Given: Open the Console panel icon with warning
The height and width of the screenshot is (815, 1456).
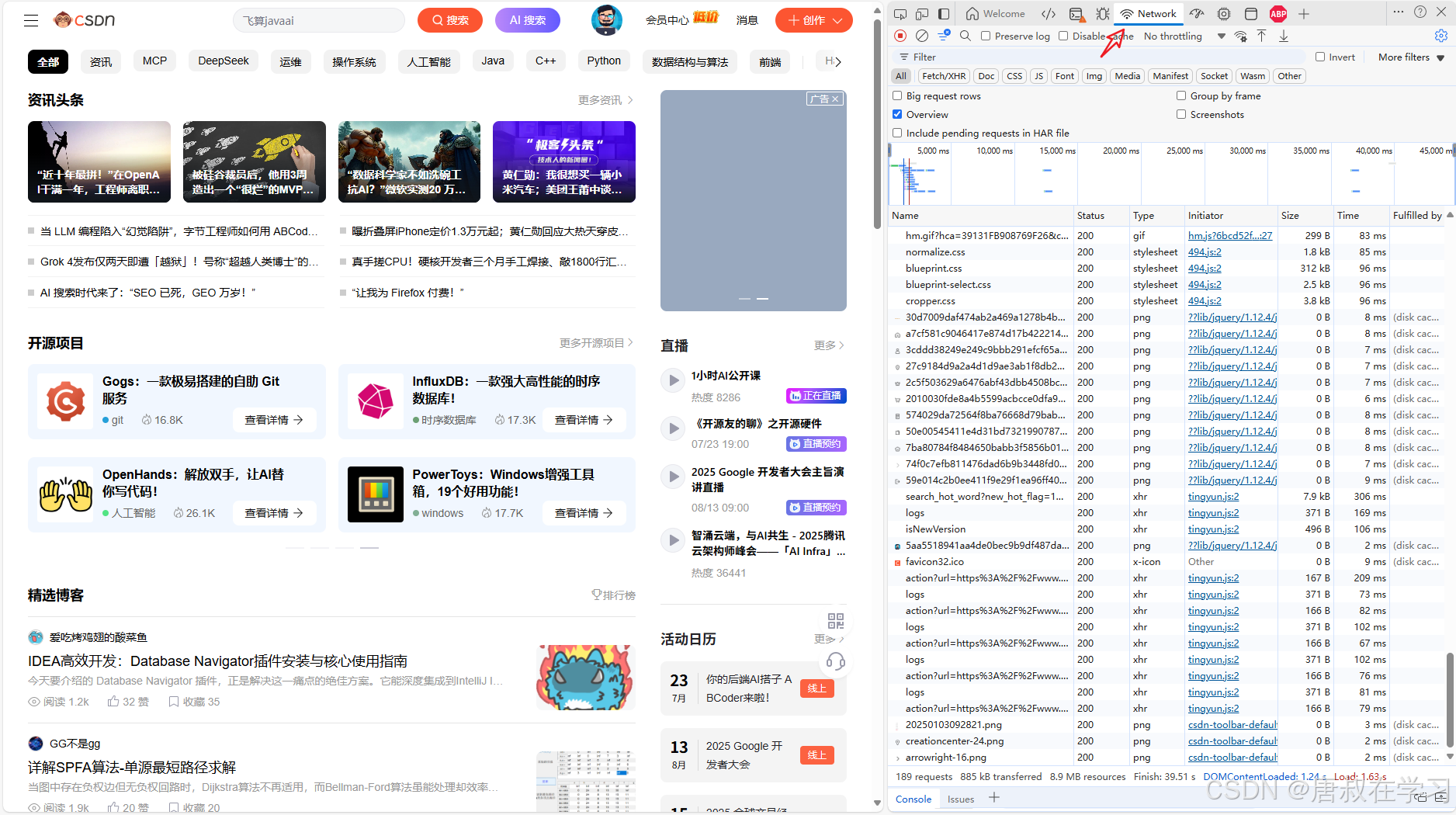Looking at the screenshot, I should [x=1076, y=14].
